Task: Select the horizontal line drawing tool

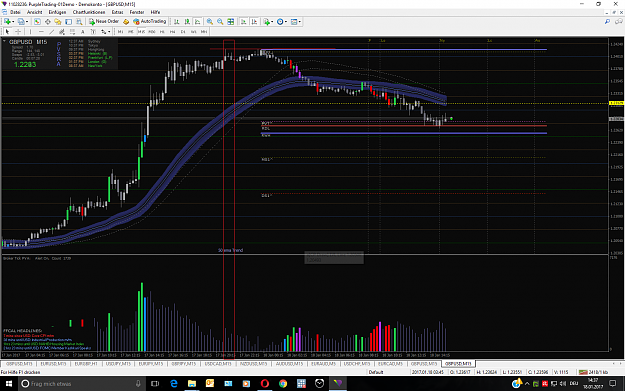Action: tap(41, 31)
